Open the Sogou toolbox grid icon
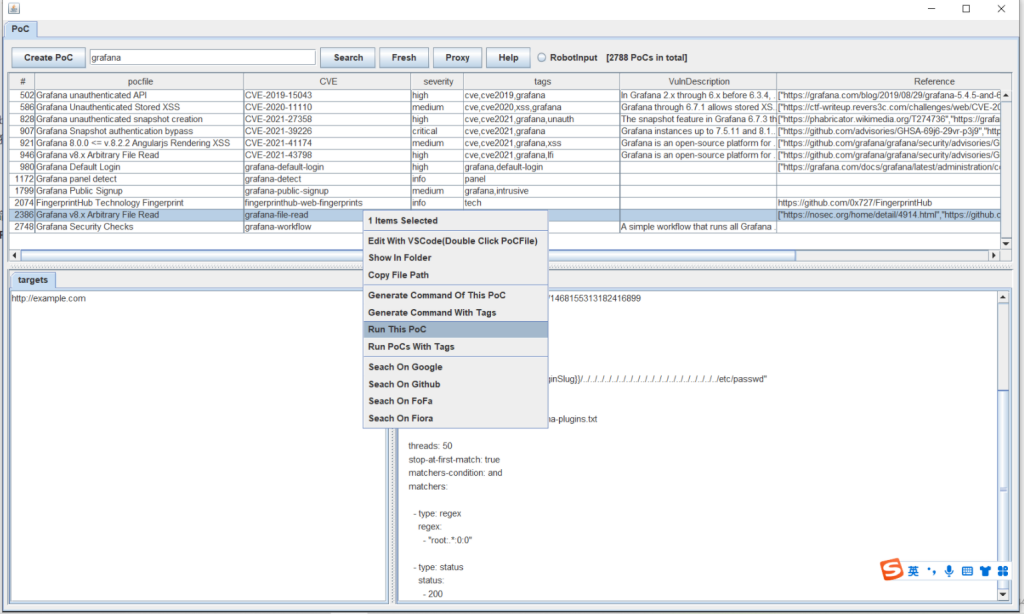Viewport: 1024px width, 614px height. [1002, 571]
